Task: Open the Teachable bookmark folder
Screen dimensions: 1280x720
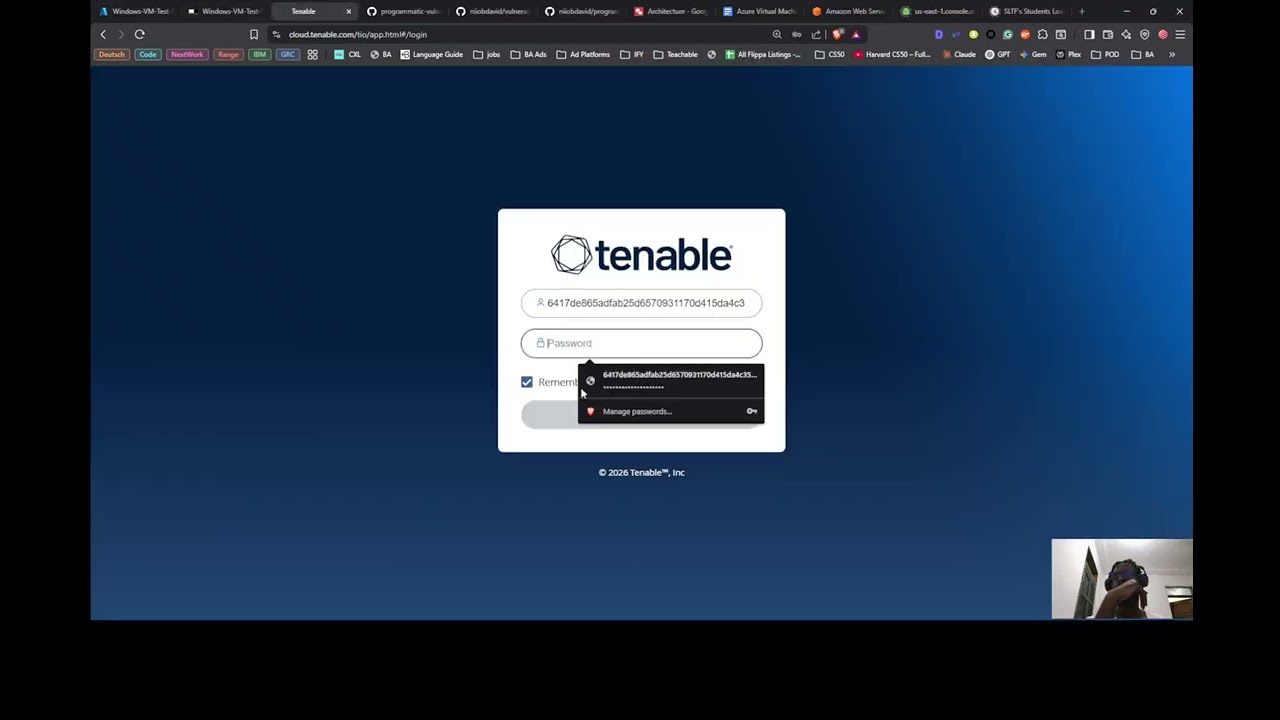Action: coord(675,54)
